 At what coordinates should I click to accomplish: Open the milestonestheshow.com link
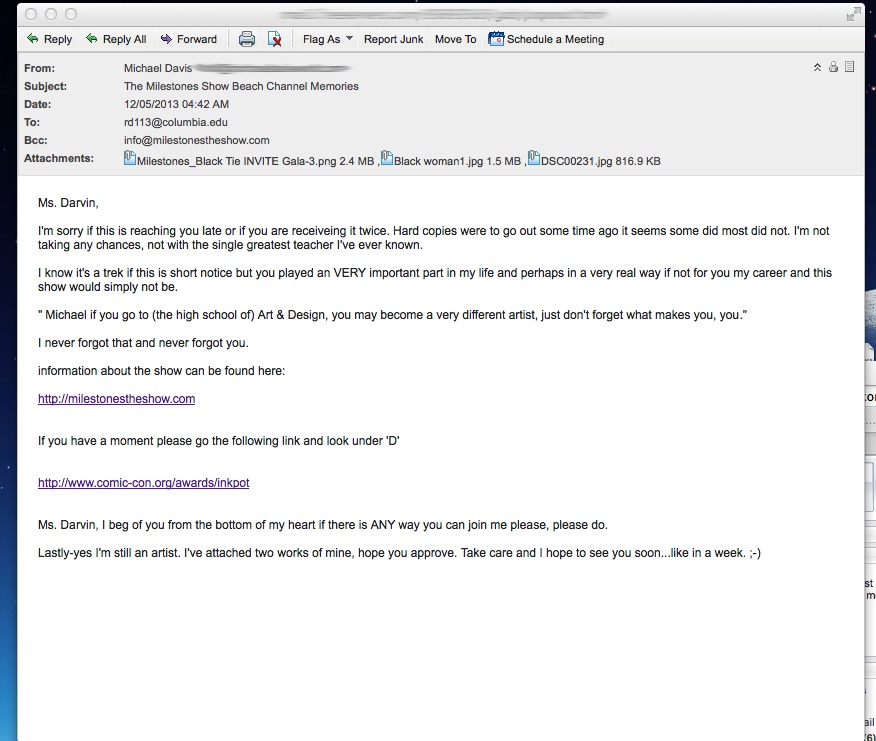click(116, 399)
